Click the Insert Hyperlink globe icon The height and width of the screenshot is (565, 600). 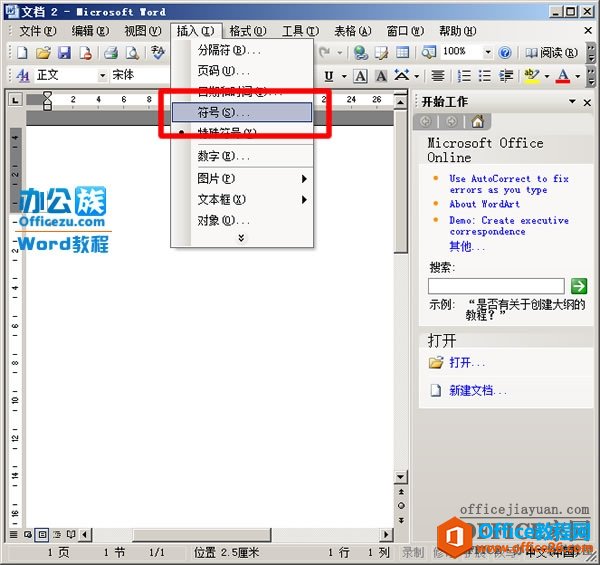click(x=360, y=52)
